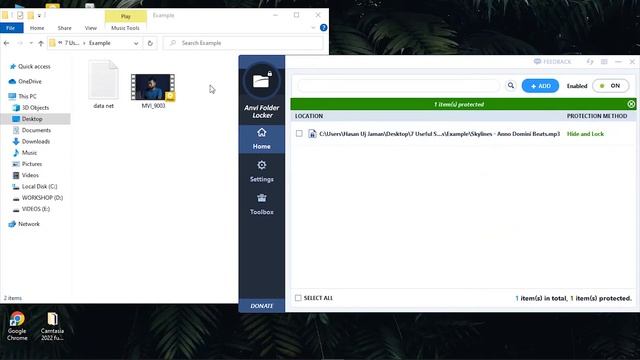
Task: Check the box for Skylines mp3 row
Action: pyautogui.click(x=299, y=133)
